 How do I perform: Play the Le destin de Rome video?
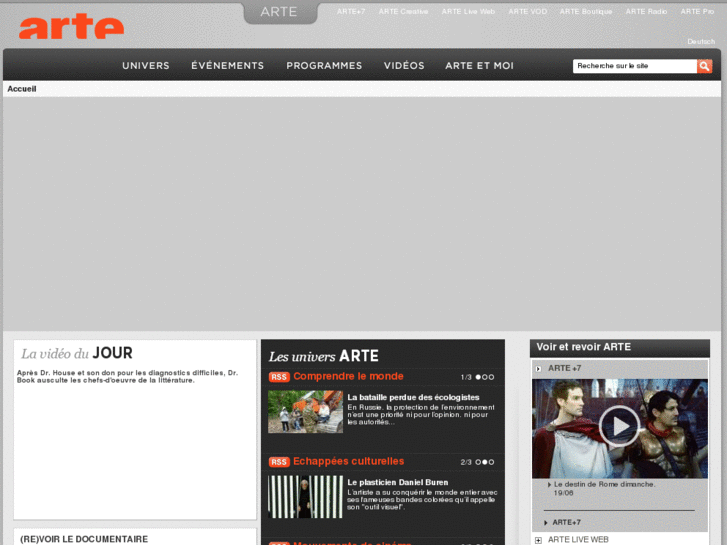pos(619,426)
